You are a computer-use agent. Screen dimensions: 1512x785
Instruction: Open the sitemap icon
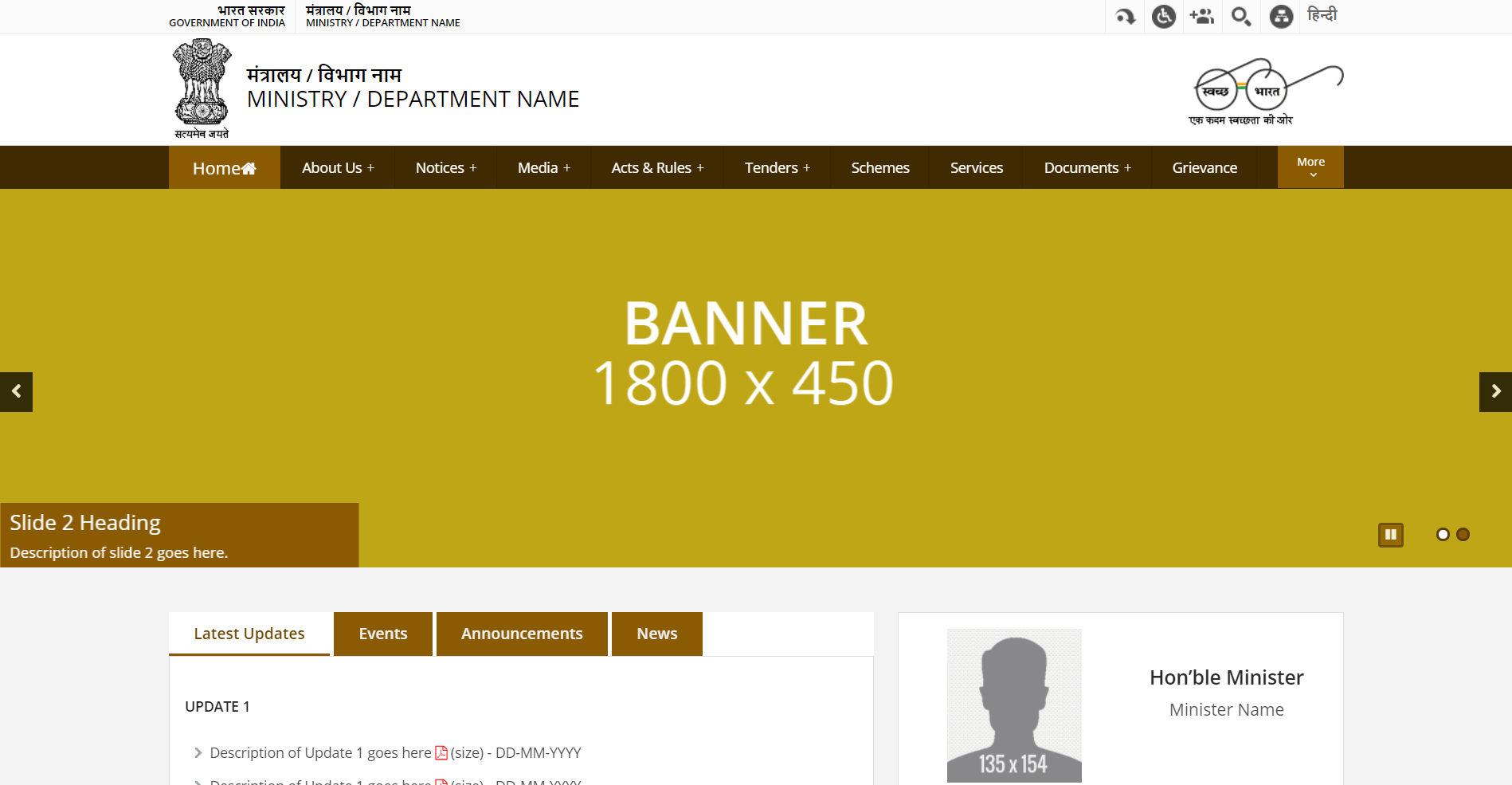point(1280,17)
